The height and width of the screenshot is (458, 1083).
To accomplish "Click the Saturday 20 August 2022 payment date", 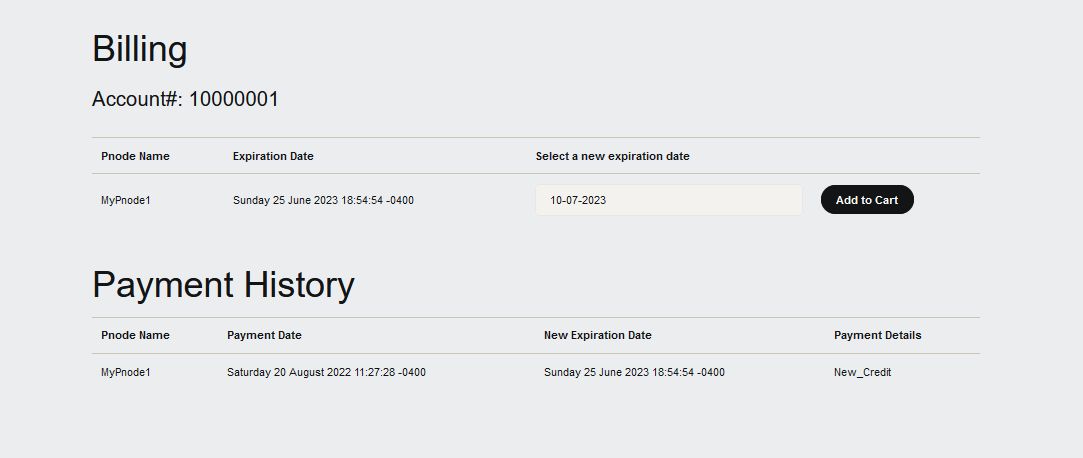I will tap(326, 372).
